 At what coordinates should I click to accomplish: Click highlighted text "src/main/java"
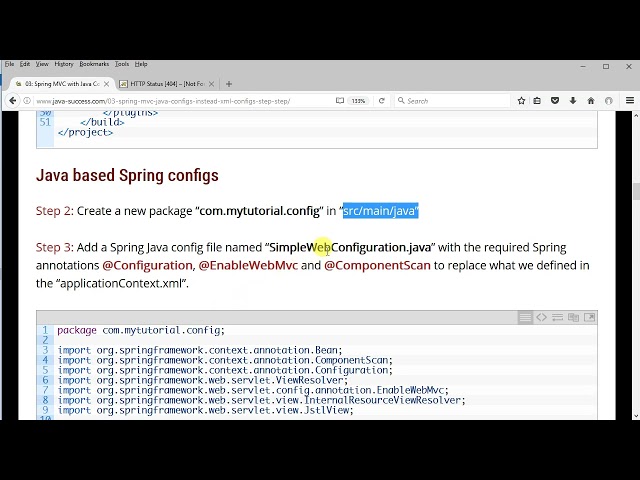point(380,211)
